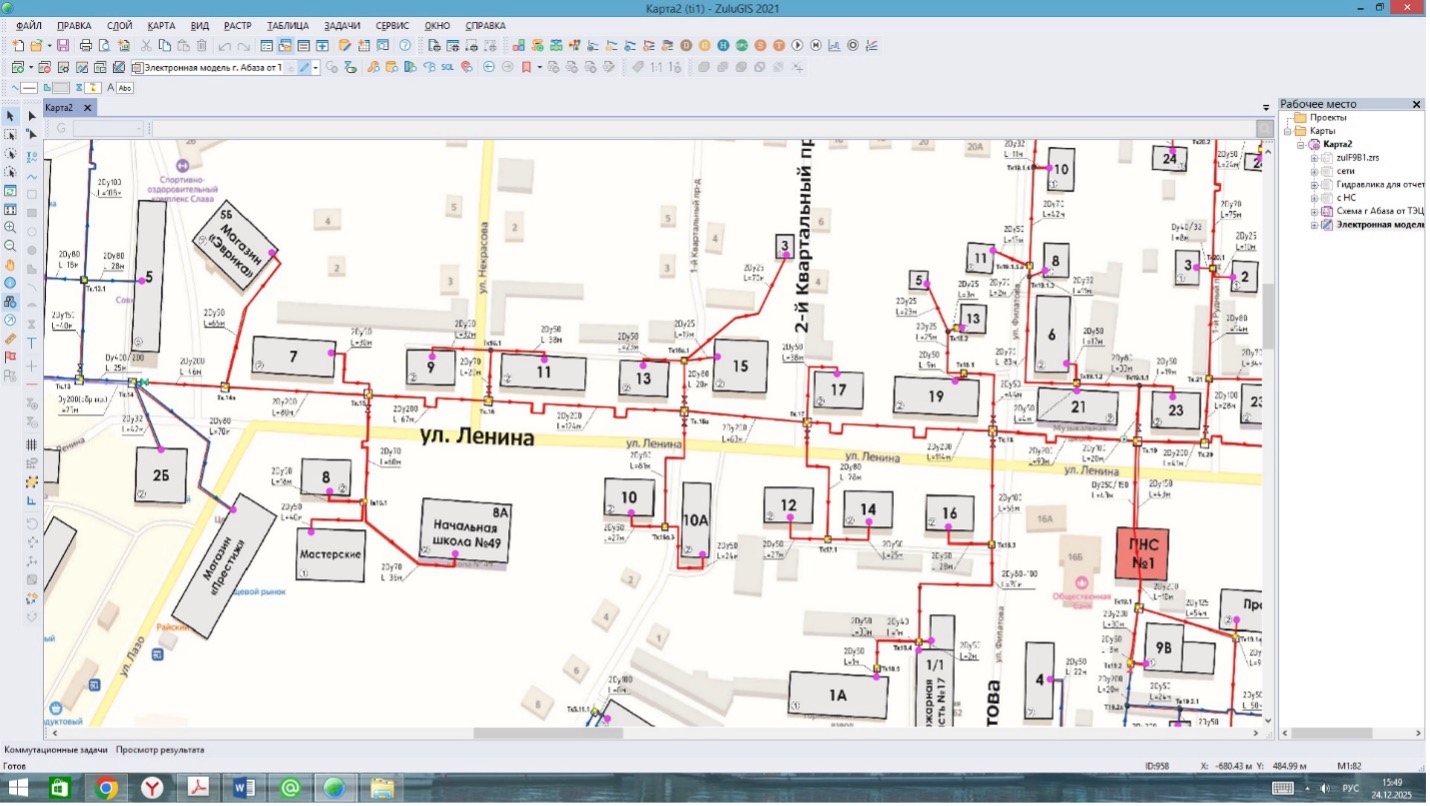Click the fill color style swatch
This screenshot has height=806, width=1430.
(62, 88)
